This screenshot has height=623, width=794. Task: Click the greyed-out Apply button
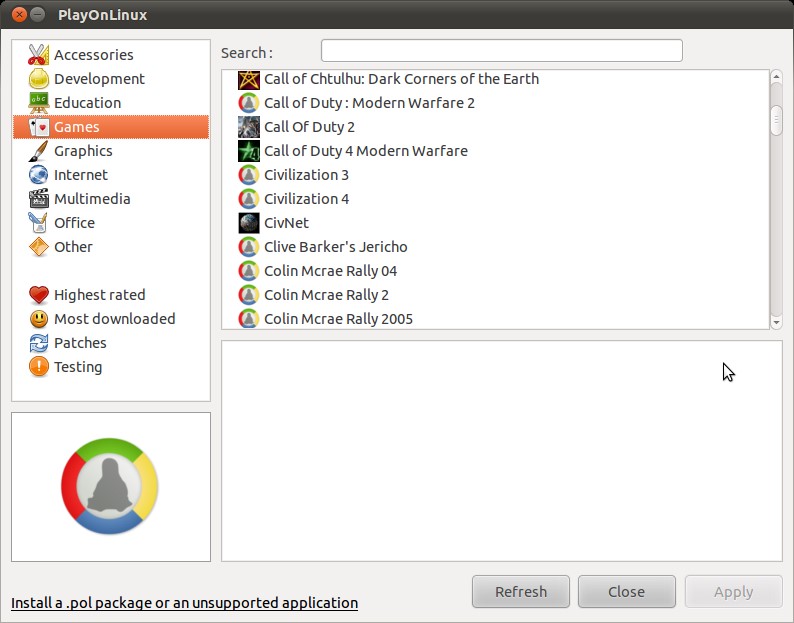733,592
